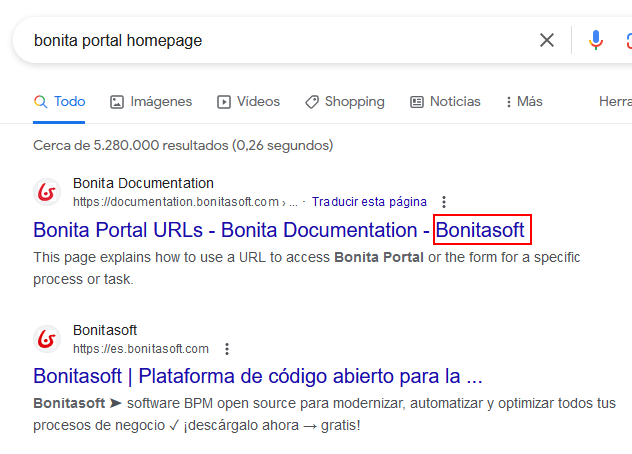Click the 'Bonitasoft' site name above es.bonitasoft.com
The height and width of the screenshot is (454, 632).
(105, 330)
